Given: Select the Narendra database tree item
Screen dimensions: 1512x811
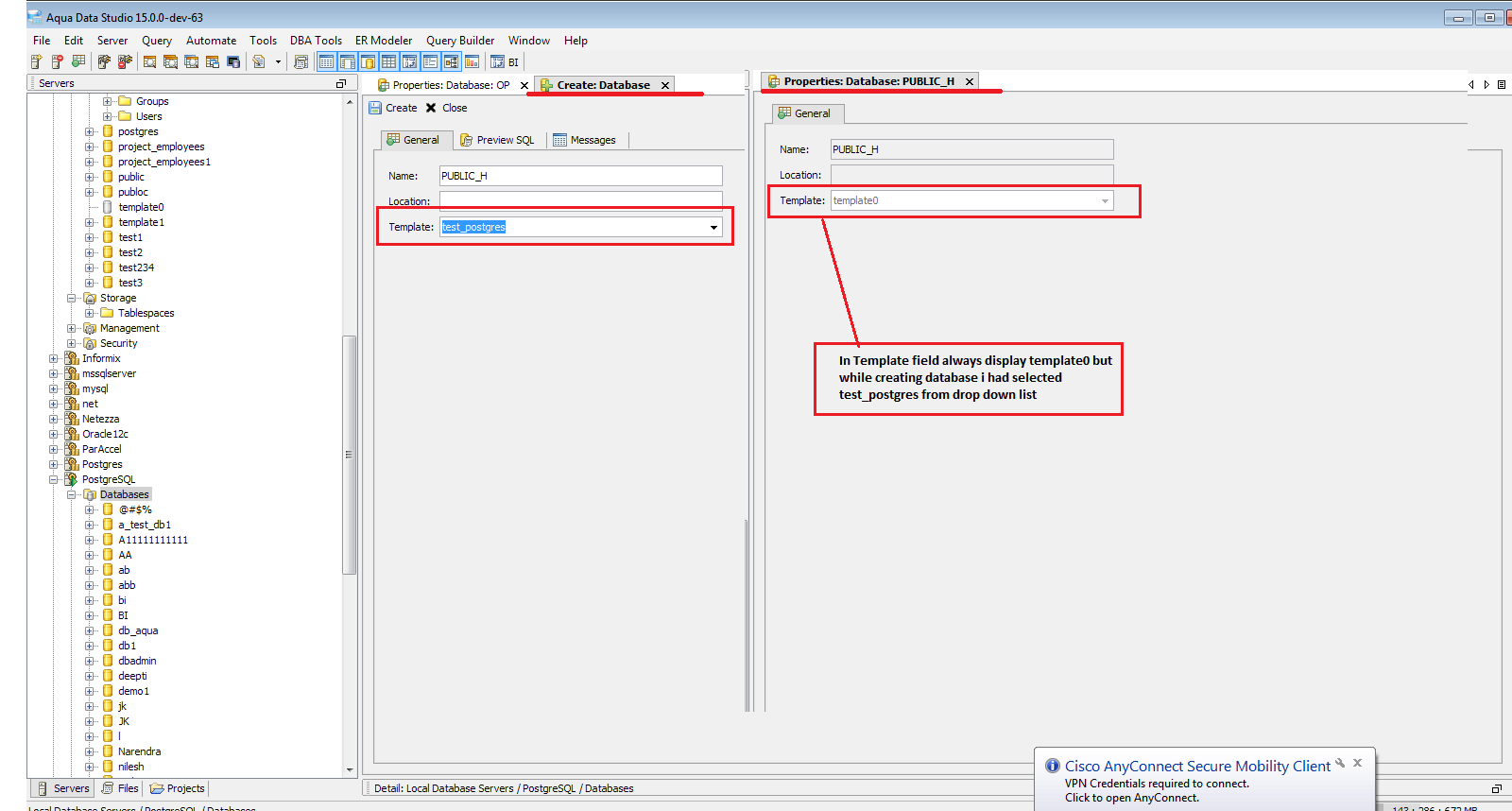Looking at the screenshot, I should click(139, 751).
